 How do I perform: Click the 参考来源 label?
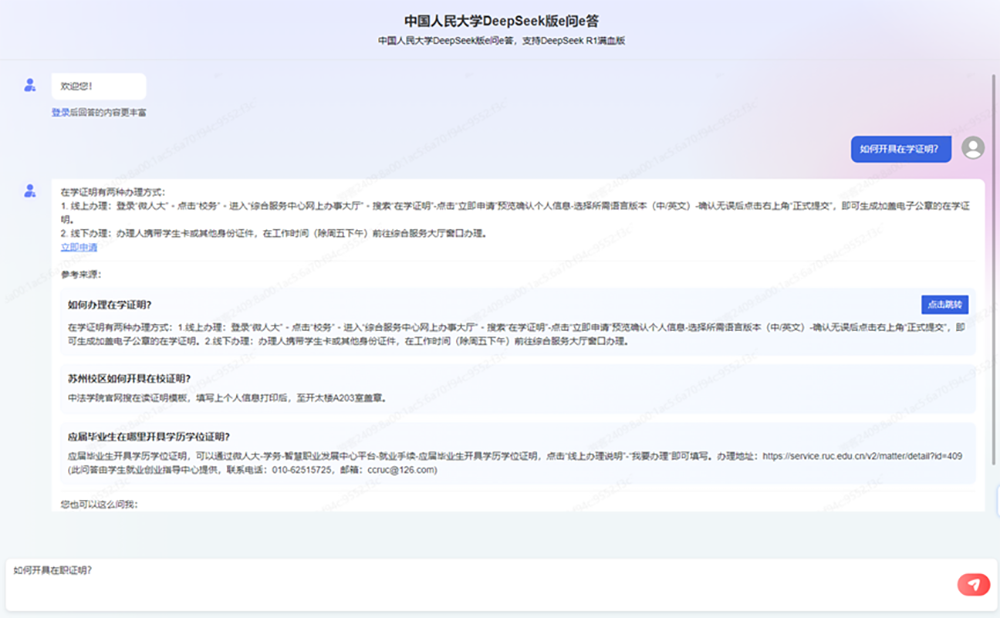[81, 275]
